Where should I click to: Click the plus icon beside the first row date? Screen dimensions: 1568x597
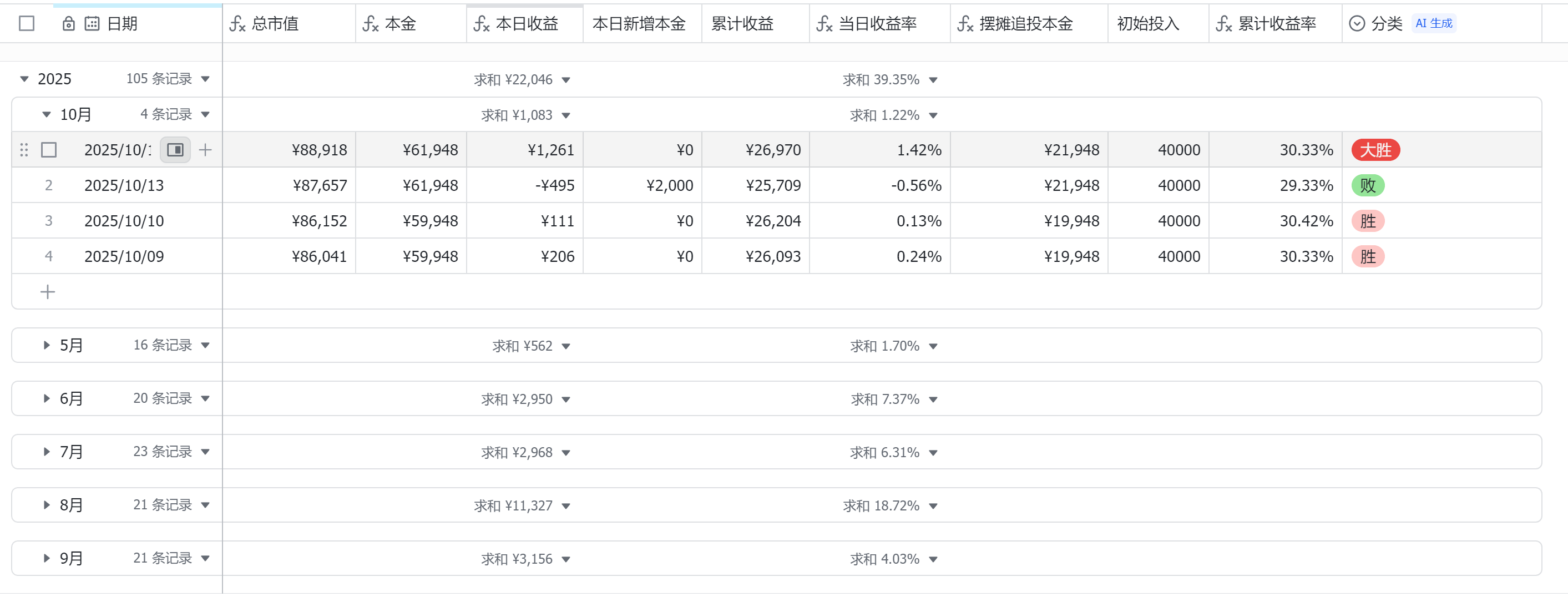205,150
